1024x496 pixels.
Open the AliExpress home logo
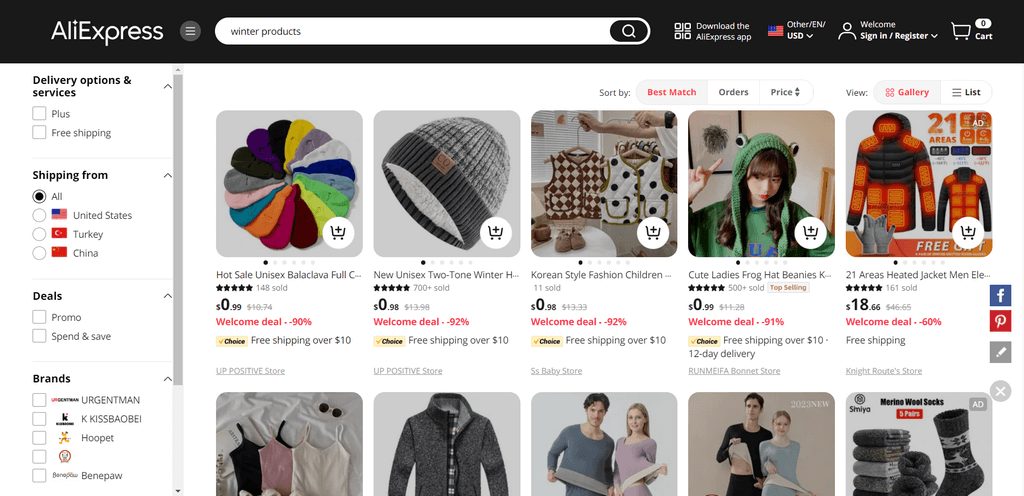pyautogui.click(x=107, y=31)
